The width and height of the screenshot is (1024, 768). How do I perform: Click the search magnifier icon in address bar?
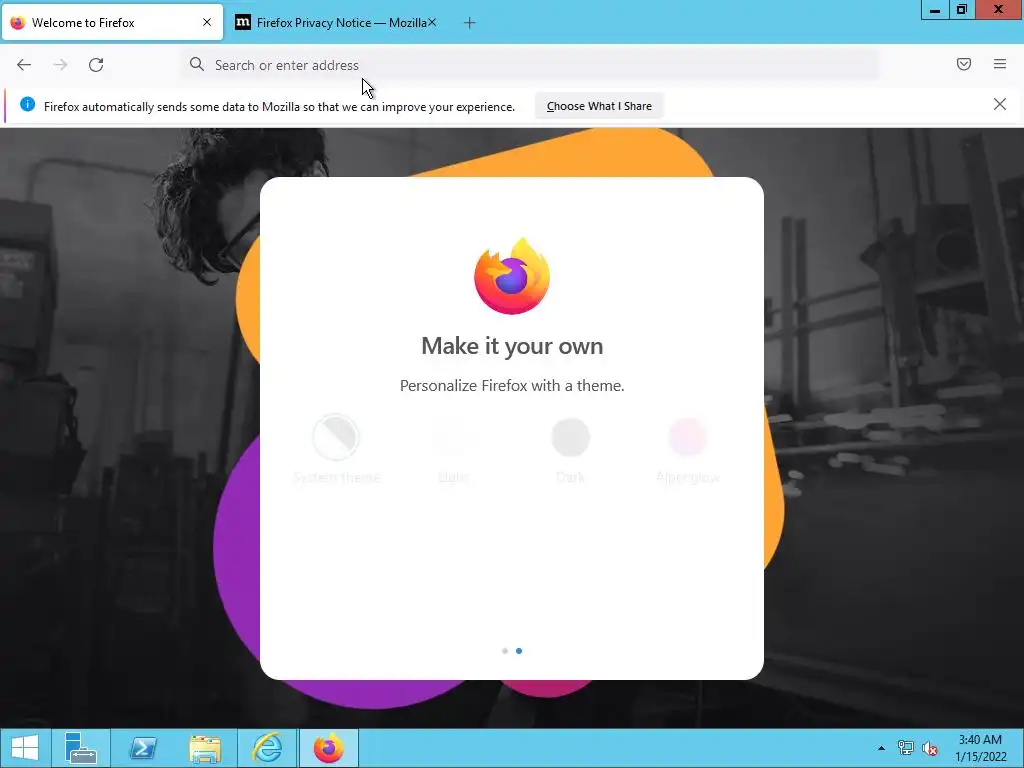pyautogui.click(x=197, y=64)
